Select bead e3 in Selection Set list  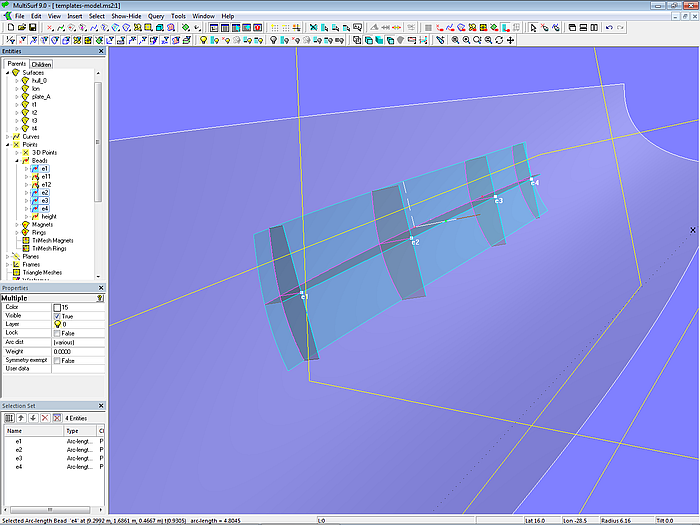pos(19,458)
